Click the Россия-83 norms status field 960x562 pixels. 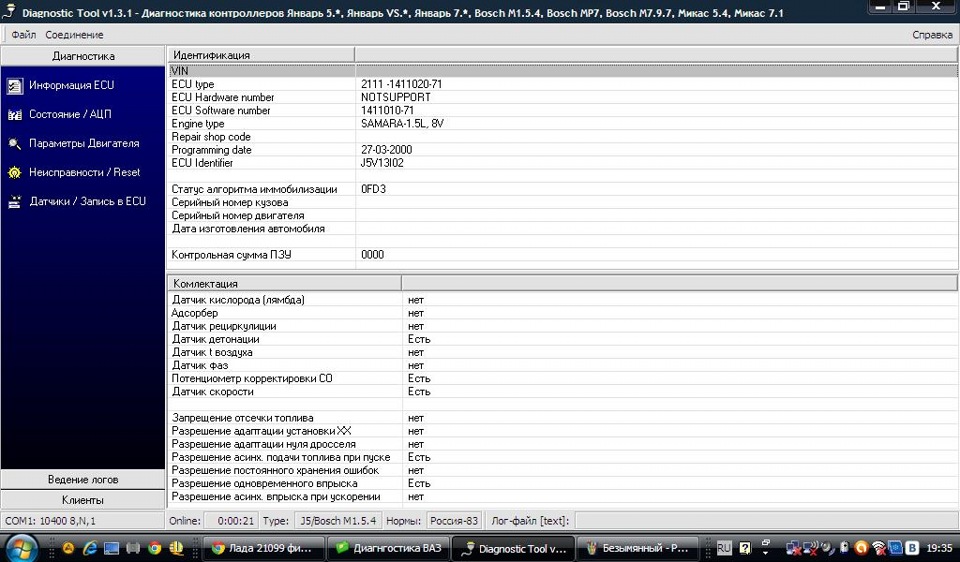point(454,521)
